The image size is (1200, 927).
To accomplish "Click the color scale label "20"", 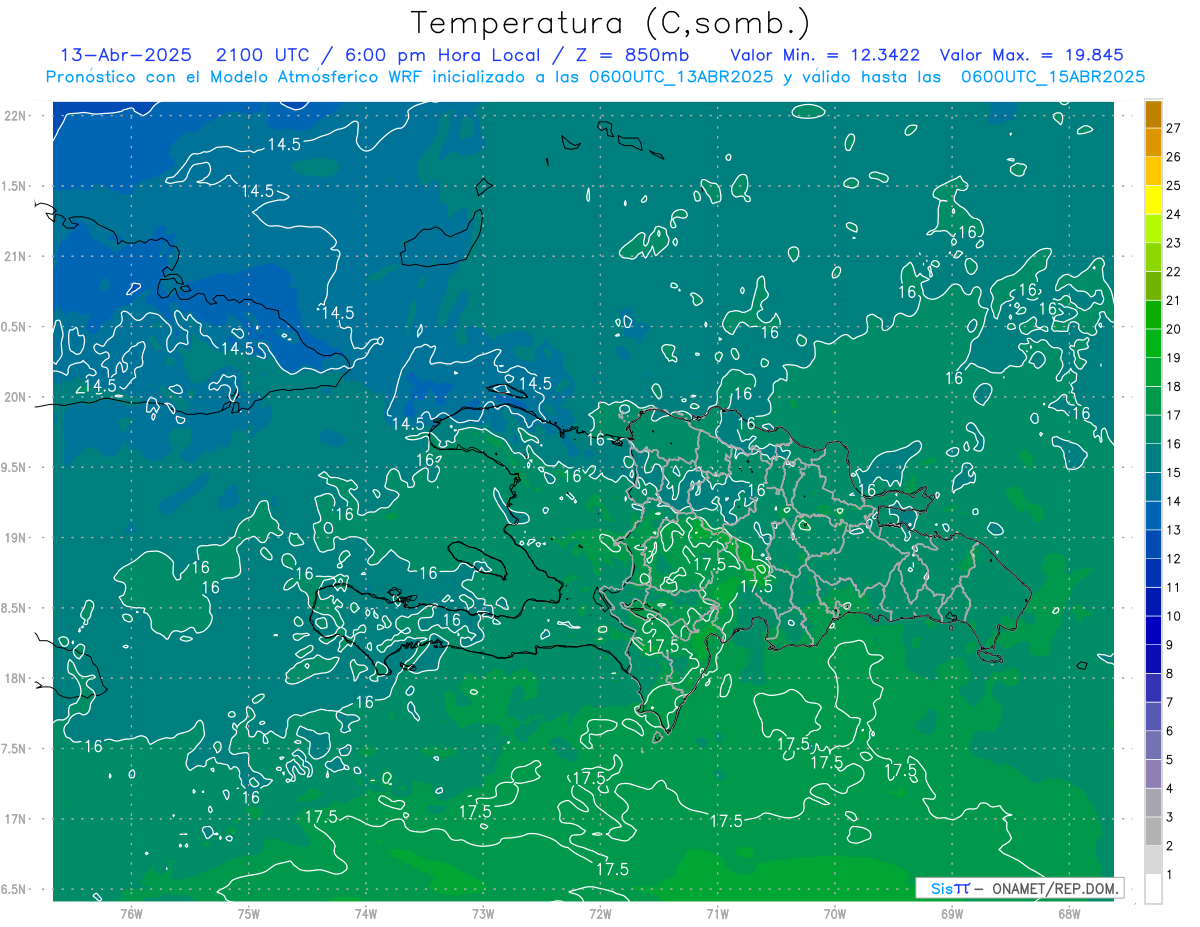I will pyautogui.click(x=1174, y=329).
